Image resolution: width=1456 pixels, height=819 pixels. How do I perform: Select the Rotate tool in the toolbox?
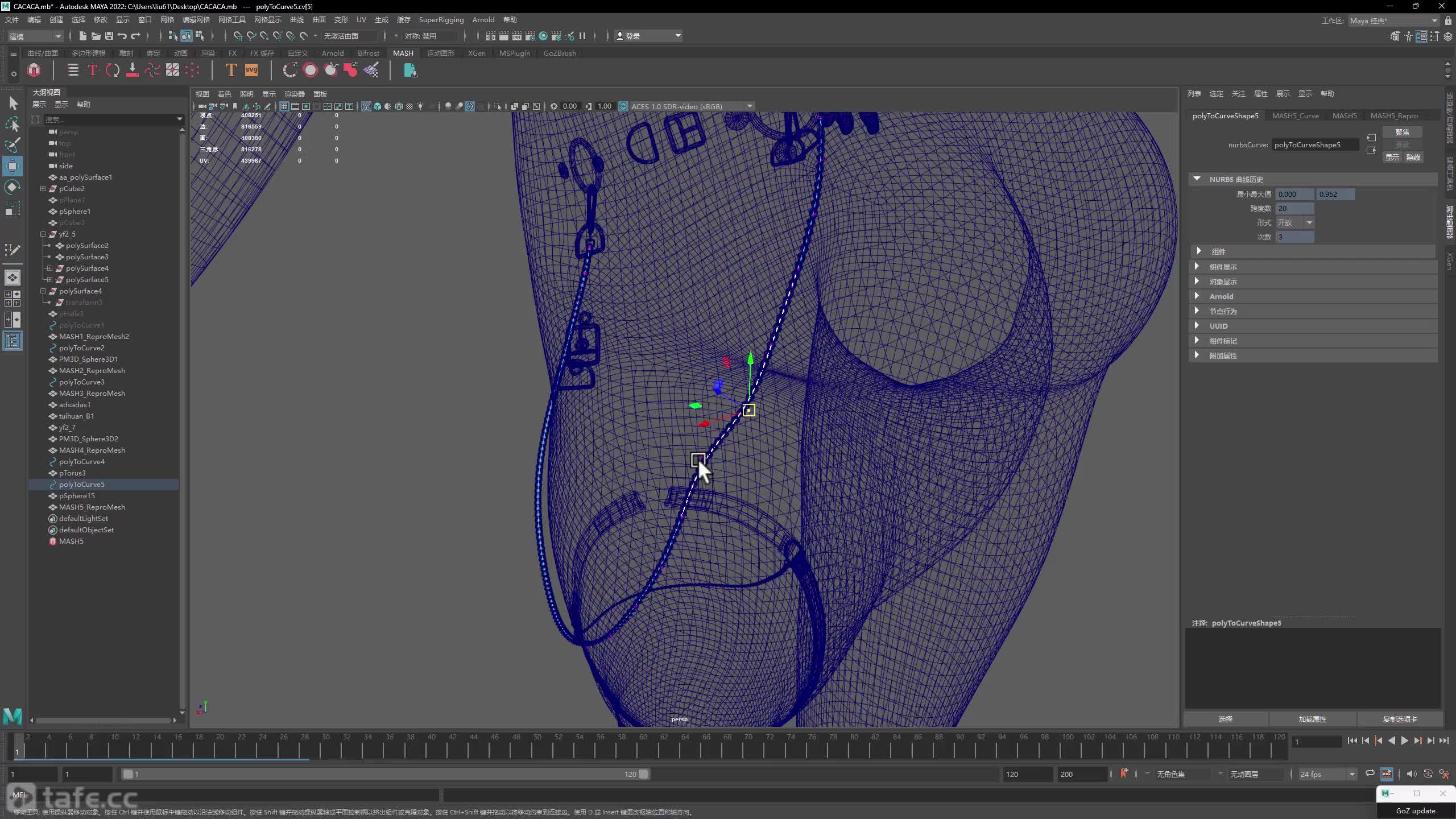(x=13, y=187)
